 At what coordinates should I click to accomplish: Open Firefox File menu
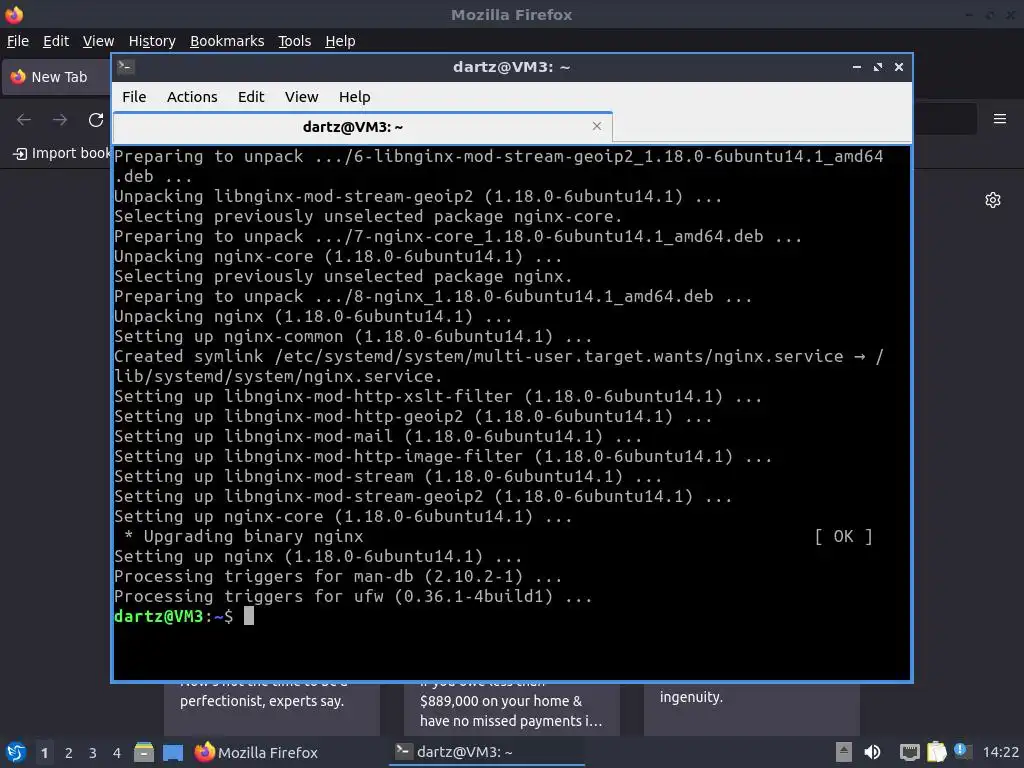click(18, 41)
